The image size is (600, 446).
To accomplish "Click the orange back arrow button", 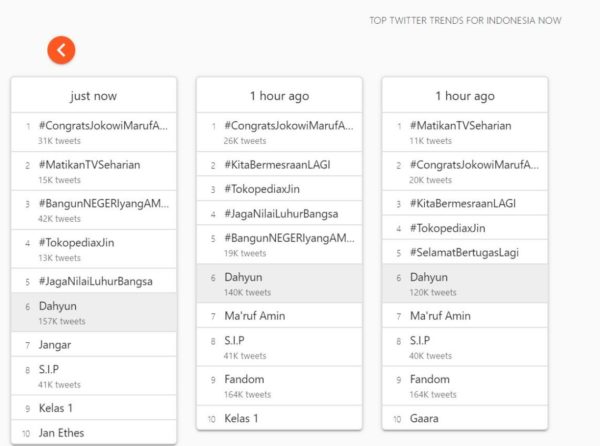I will (x=61, y=49).
